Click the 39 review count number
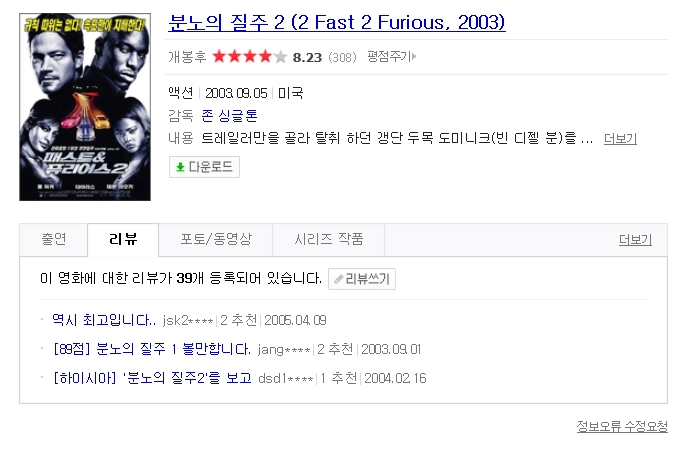684x455 pixels. pos(183,279)
